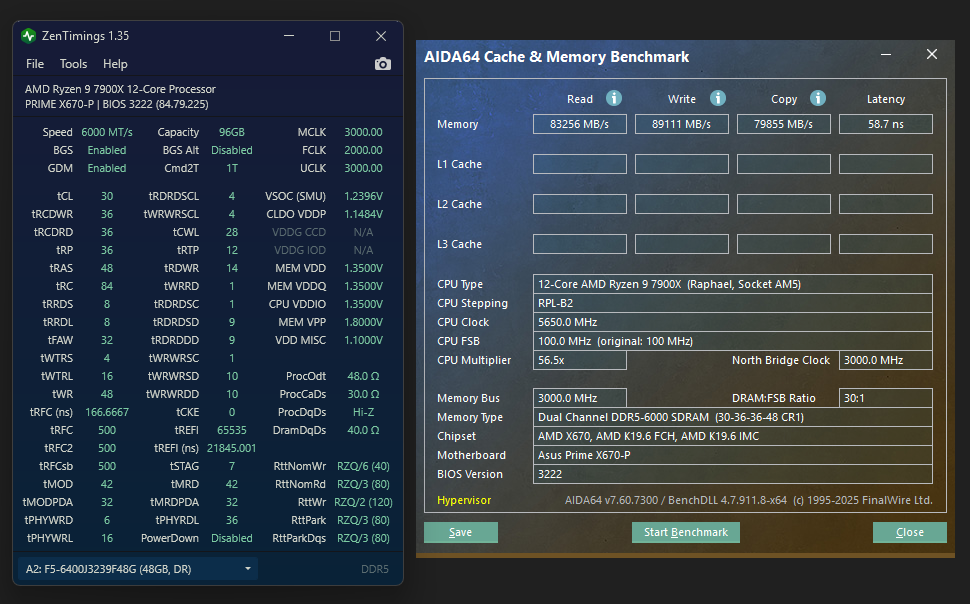Click the tRAS value 48
This screenshot has height=604, width=970.
click(x=107, y=268)
